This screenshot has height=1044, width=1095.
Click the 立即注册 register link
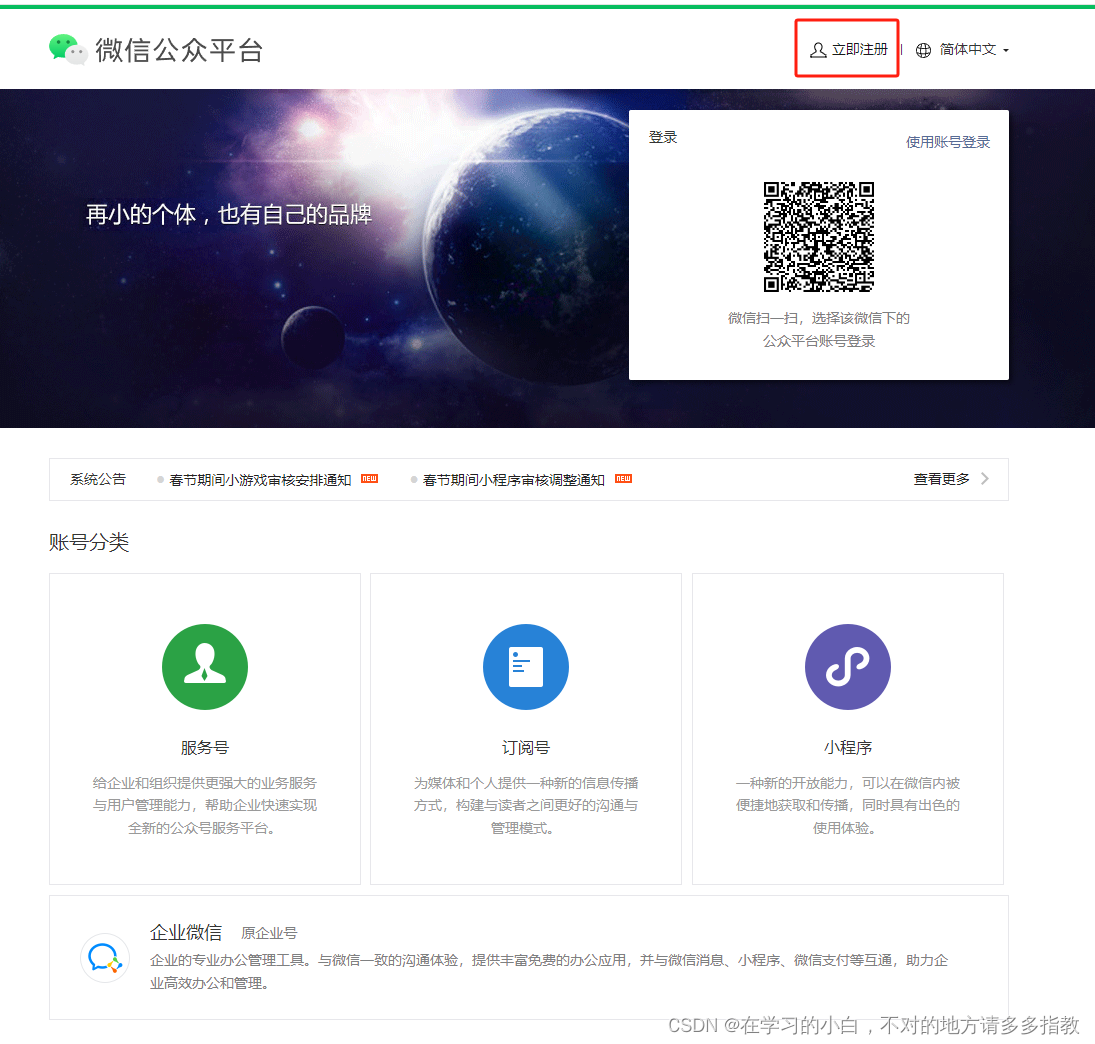pyautogui.click(x=860, y=50)
